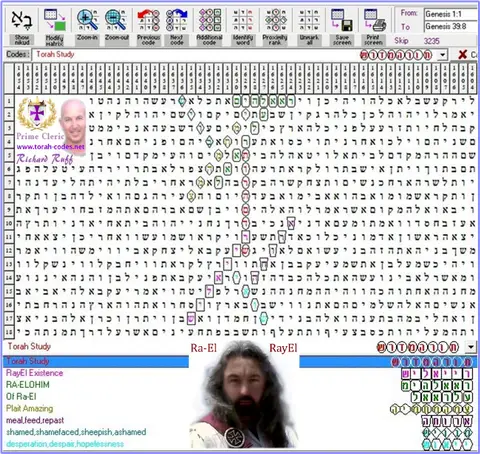
Task: Click the red X icon beside Codes bar
Action: (463, 55)
